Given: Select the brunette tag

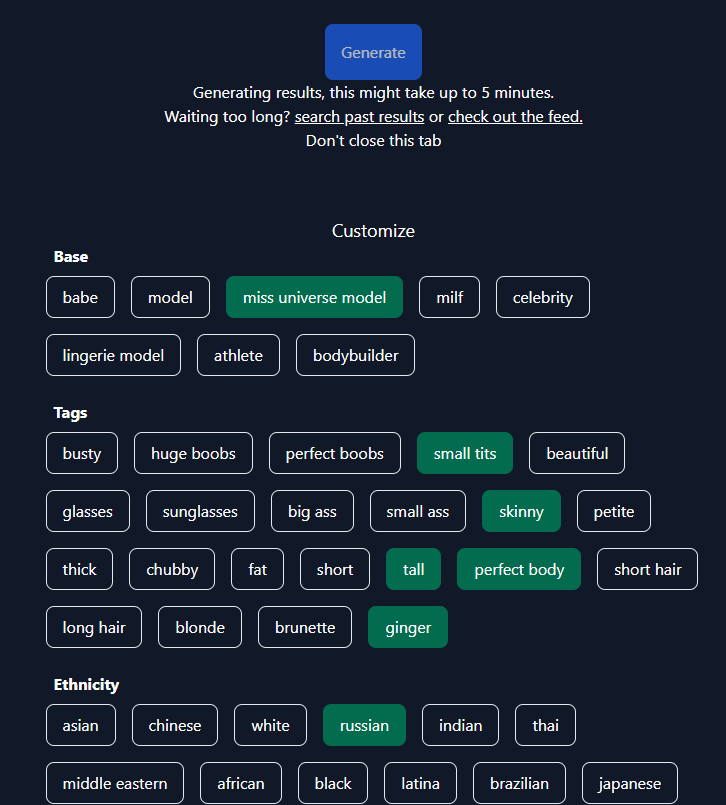Looking at the screenshot, I should click(305, 627).
